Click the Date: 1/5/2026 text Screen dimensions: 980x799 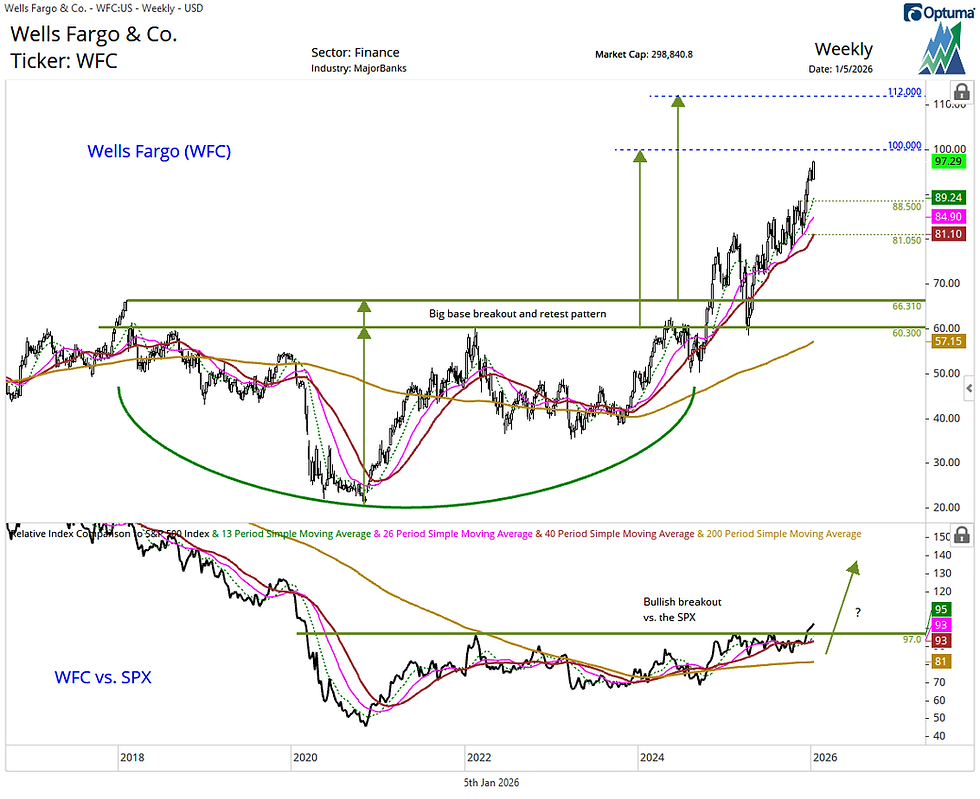point(840,69)
